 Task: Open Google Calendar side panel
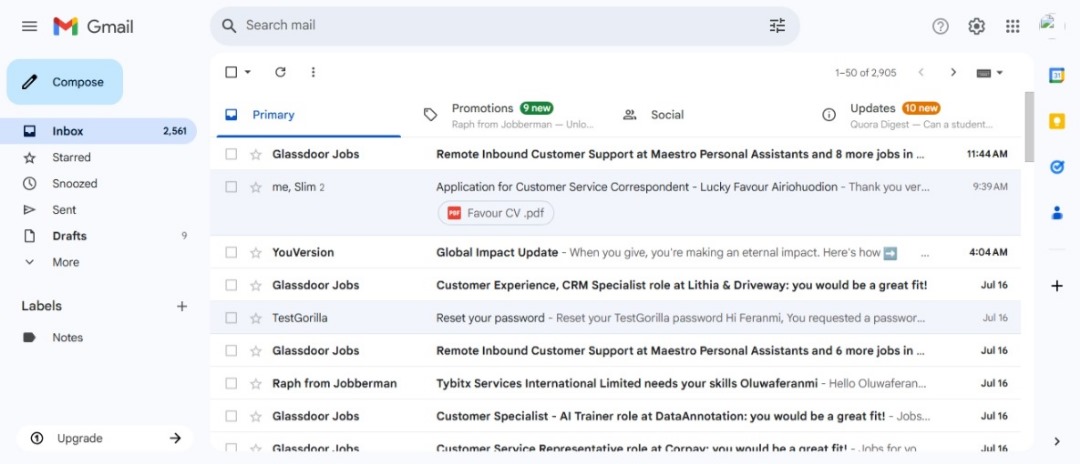pyautogui.click(x=1057, y=76)
